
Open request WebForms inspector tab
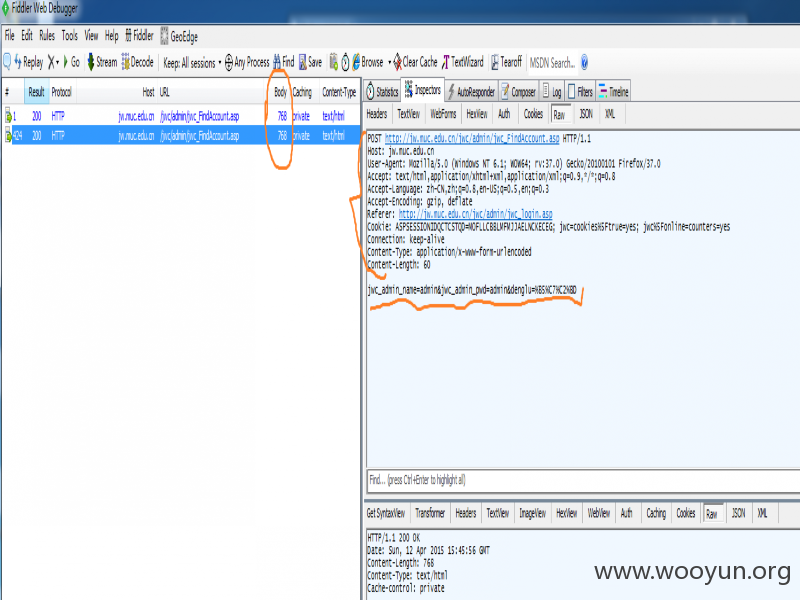pos(443,114)
